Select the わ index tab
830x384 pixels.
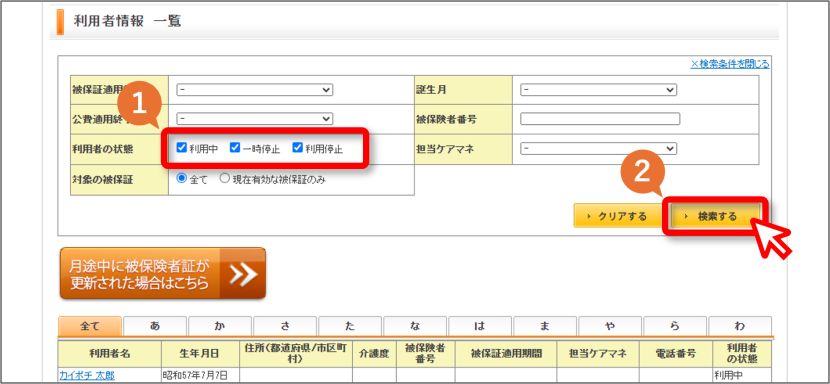740,326
